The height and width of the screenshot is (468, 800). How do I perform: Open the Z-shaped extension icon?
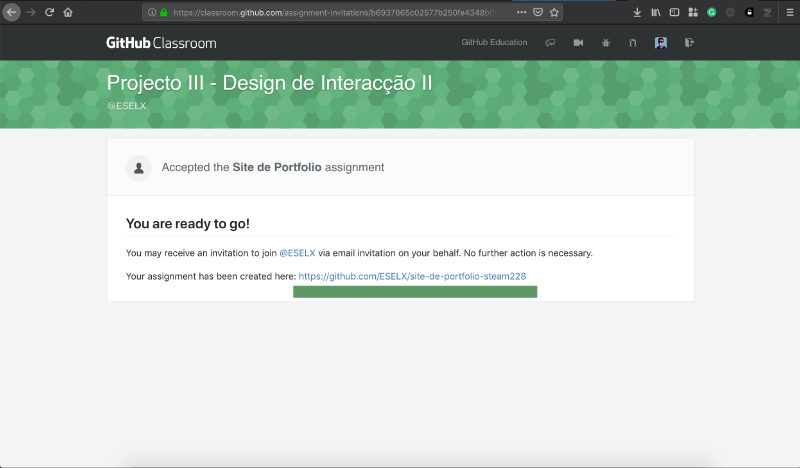point(767,12)
